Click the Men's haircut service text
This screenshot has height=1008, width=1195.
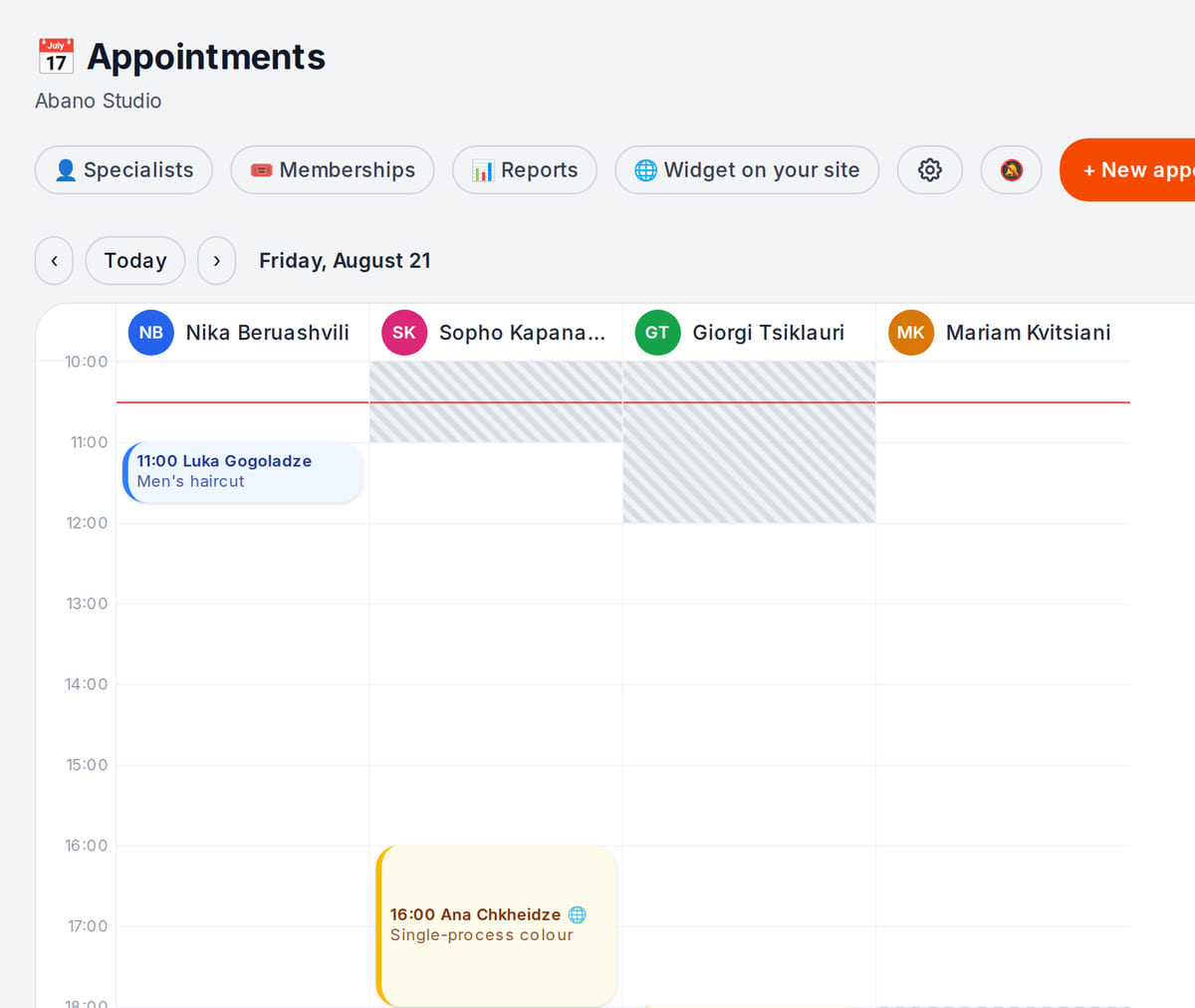click(x=190, y=481)
